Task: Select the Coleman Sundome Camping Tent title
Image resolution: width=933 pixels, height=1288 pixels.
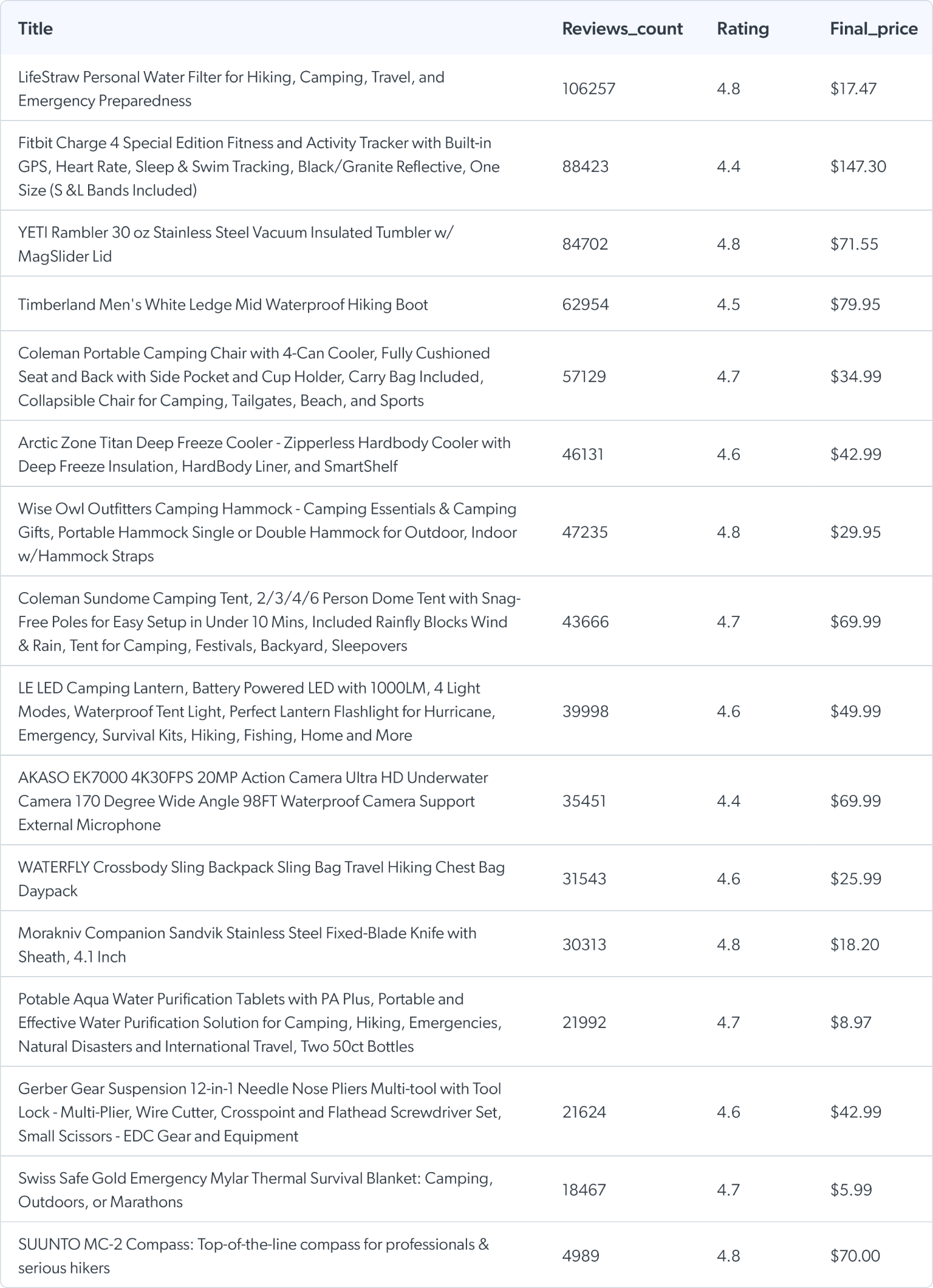Action: pyautogui.click(x=269, y=622)
